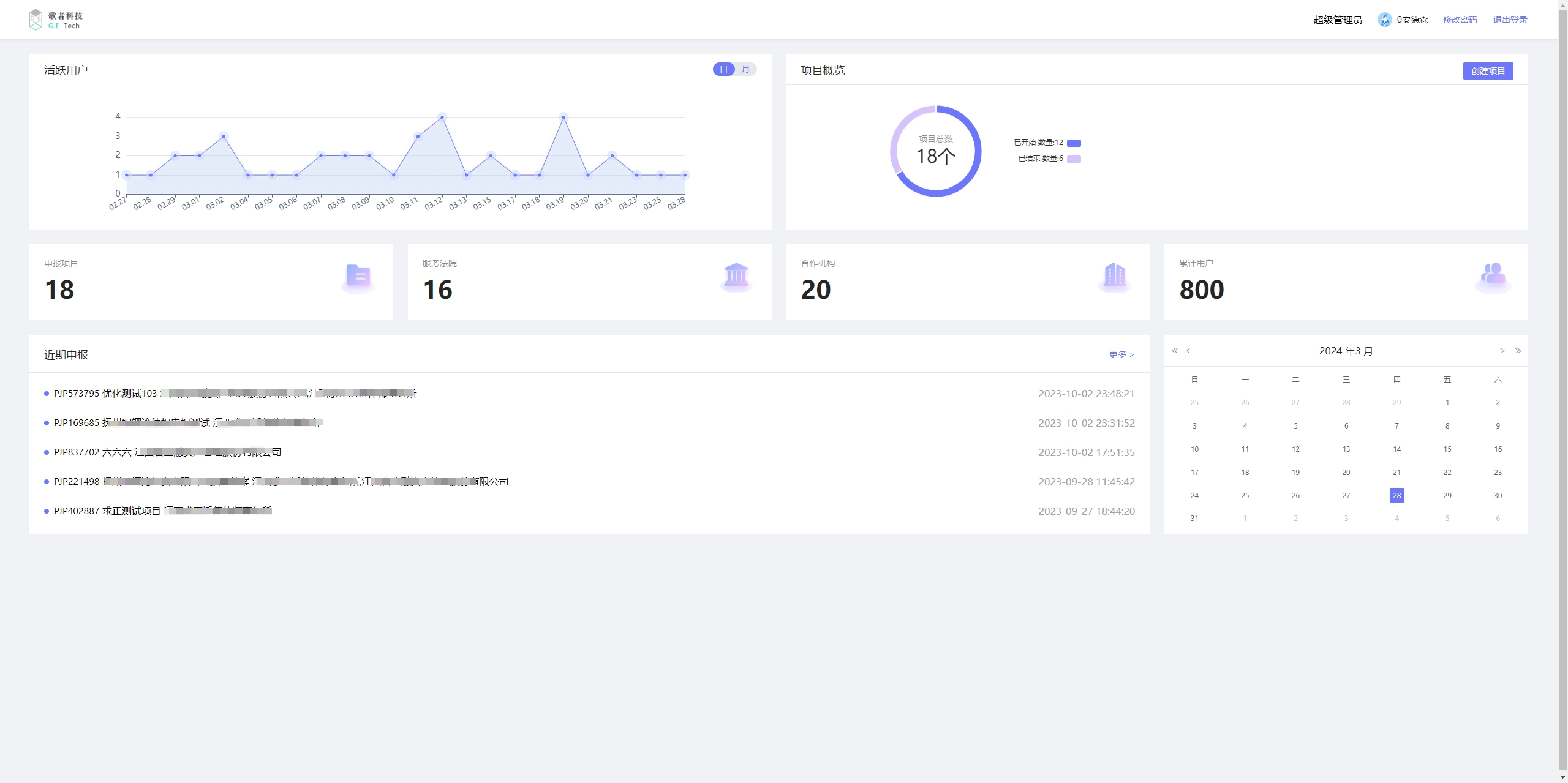Click the 歌者科技 G.E Tech logo

(56, 20)
